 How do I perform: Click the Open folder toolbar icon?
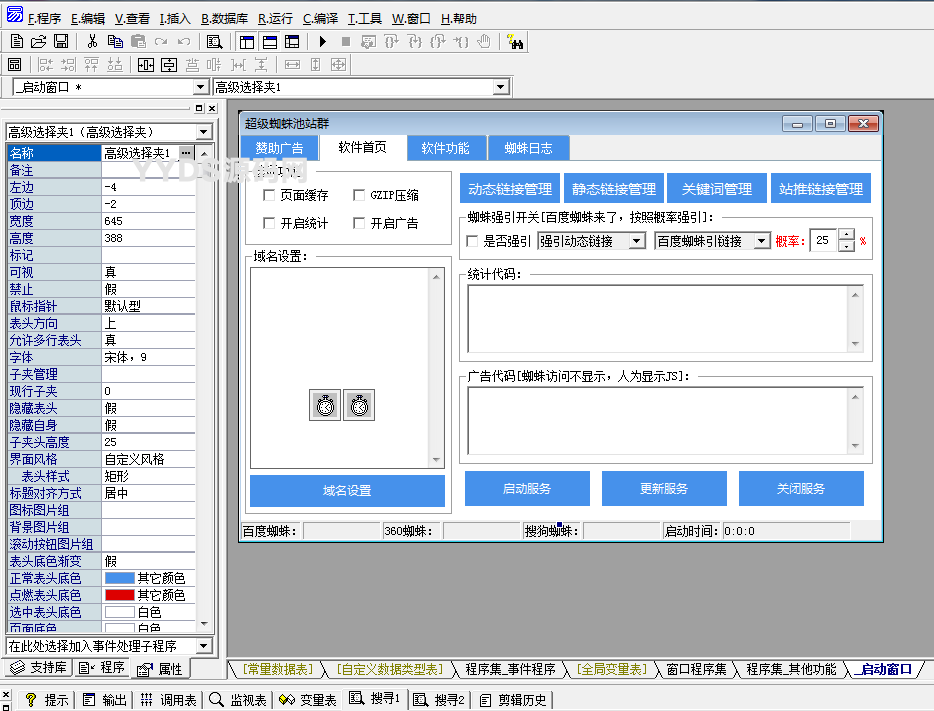click(x=38, y=41)
